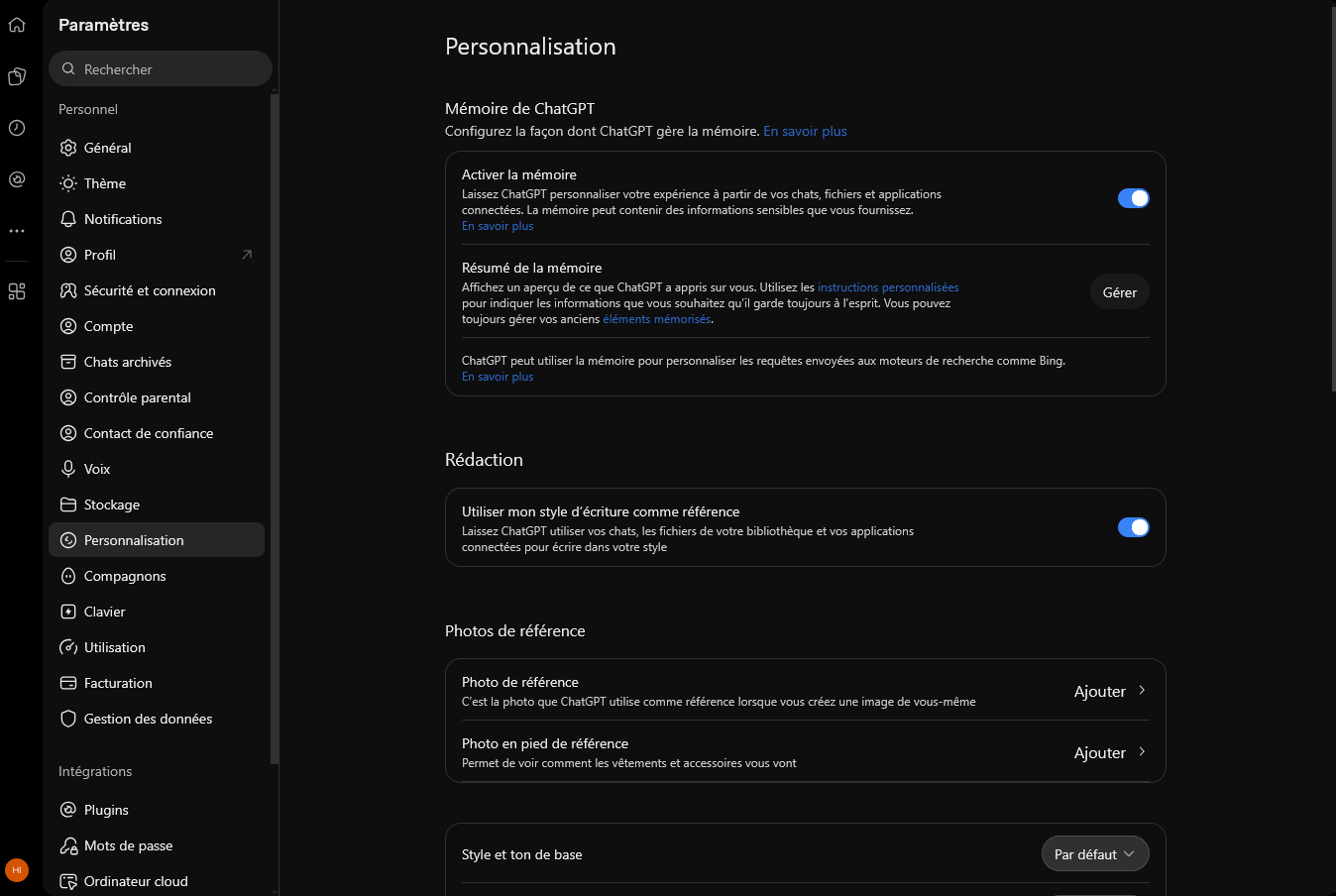
Task: Click the Gestion des données shield icon
Action: [x=68, y=719]
